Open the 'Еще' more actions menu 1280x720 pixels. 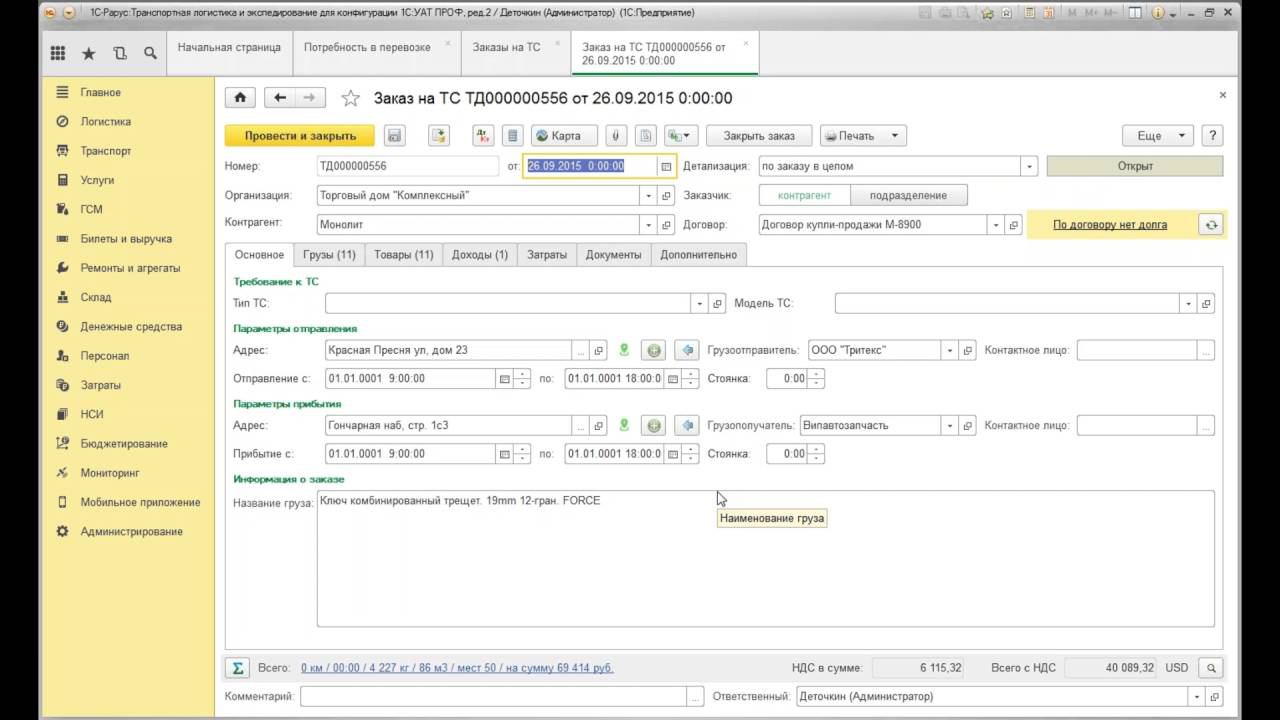pos(1158,136)
